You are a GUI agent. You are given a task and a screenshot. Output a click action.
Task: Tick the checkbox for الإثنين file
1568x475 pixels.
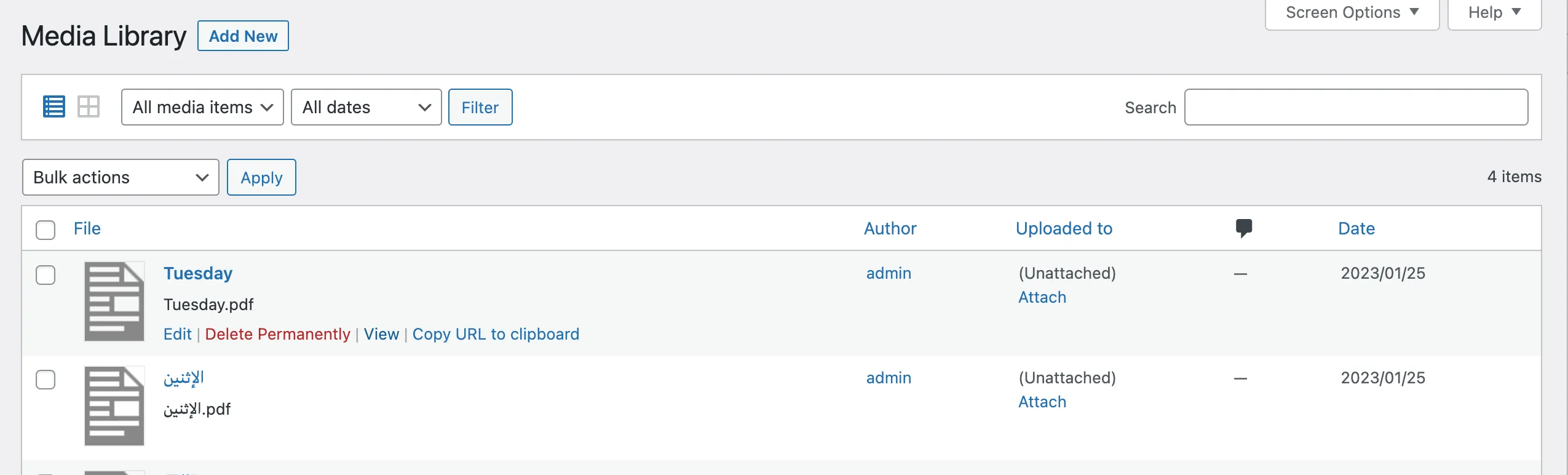(46, 380)
